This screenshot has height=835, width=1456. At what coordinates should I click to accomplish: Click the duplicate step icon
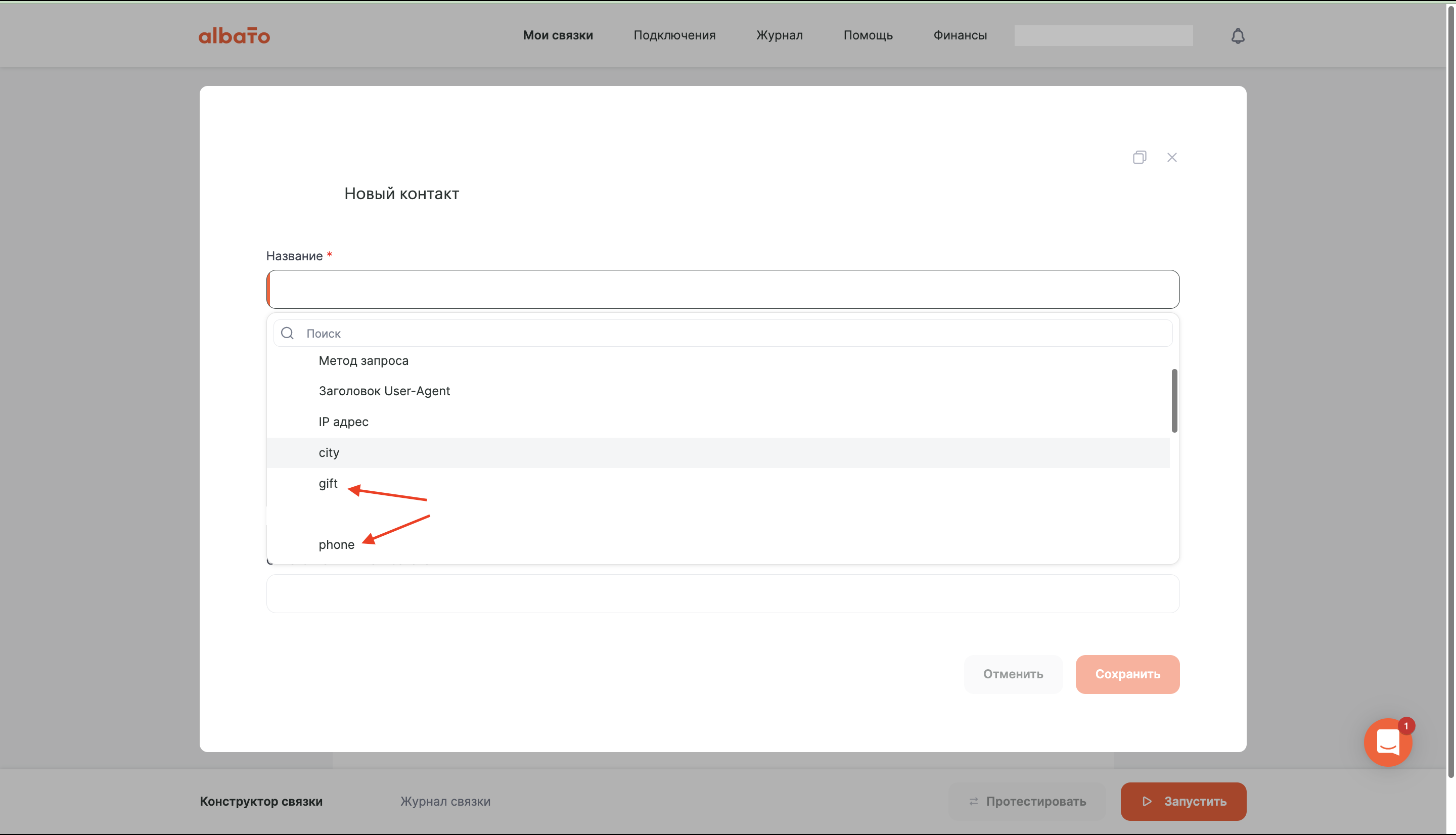(1140, 157)
